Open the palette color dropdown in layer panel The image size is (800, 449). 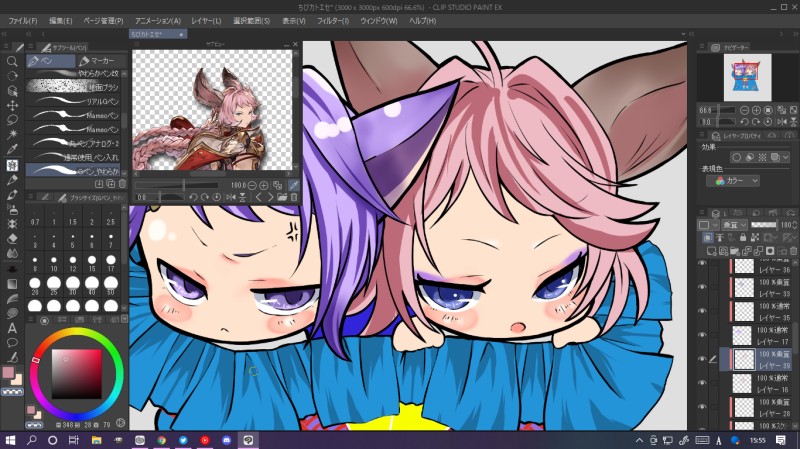point(707,225)
